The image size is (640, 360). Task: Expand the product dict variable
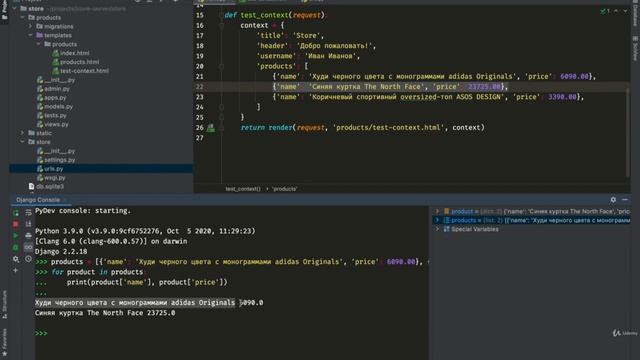437,211
